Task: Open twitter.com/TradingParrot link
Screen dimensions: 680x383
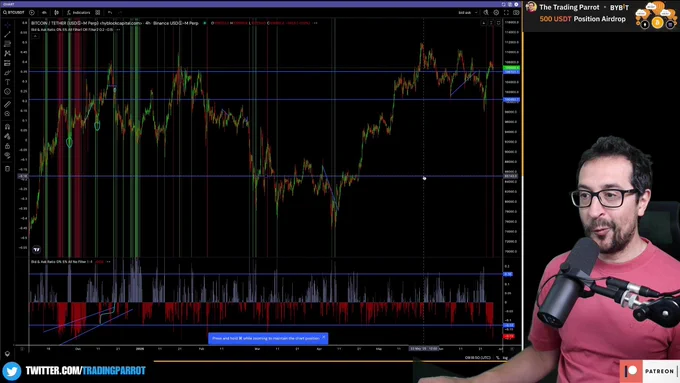Action: pos(85,371)
